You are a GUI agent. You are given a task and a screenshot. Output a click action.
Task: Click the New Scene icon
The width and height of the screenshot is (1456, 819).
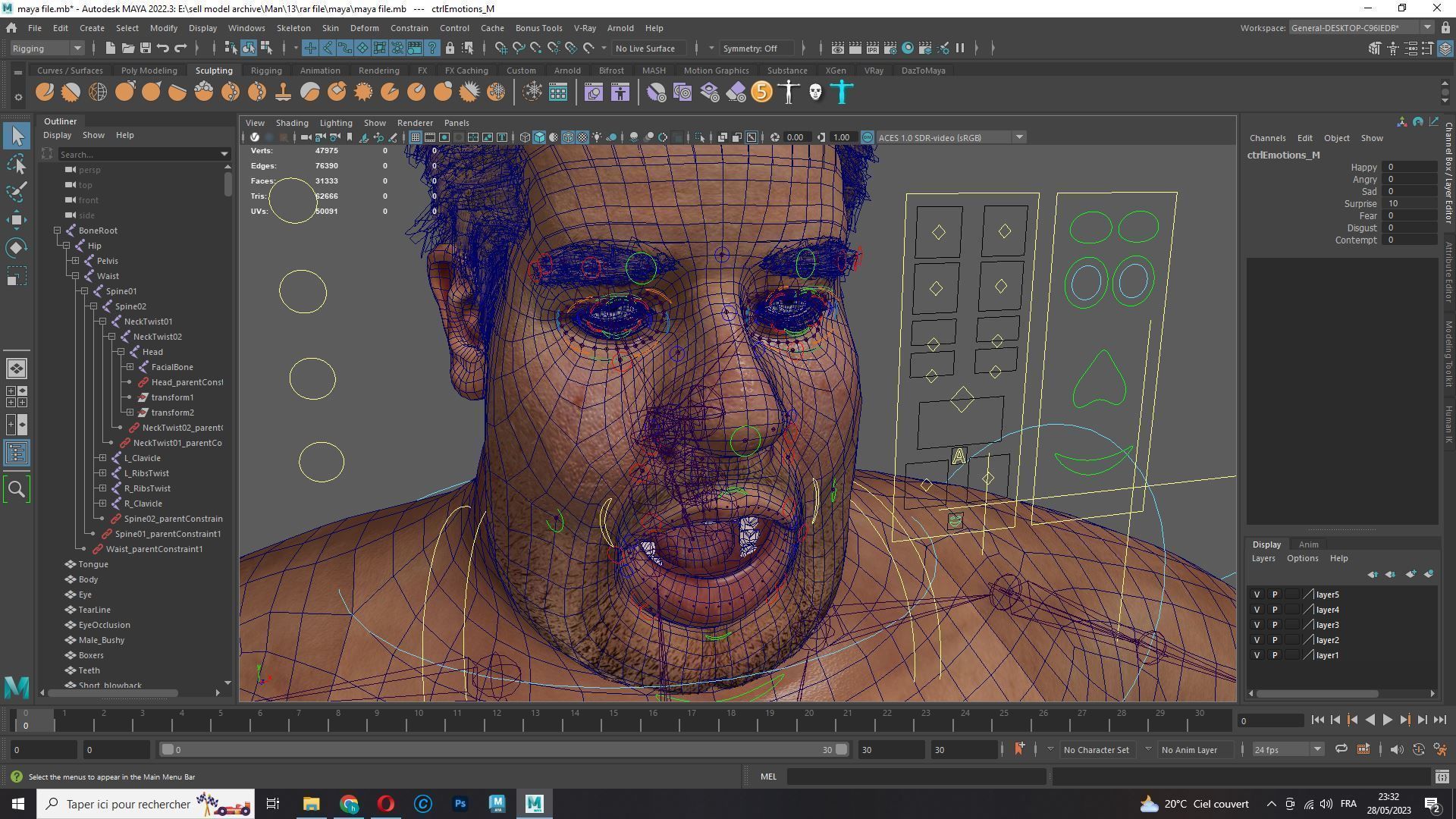point(110,49)
